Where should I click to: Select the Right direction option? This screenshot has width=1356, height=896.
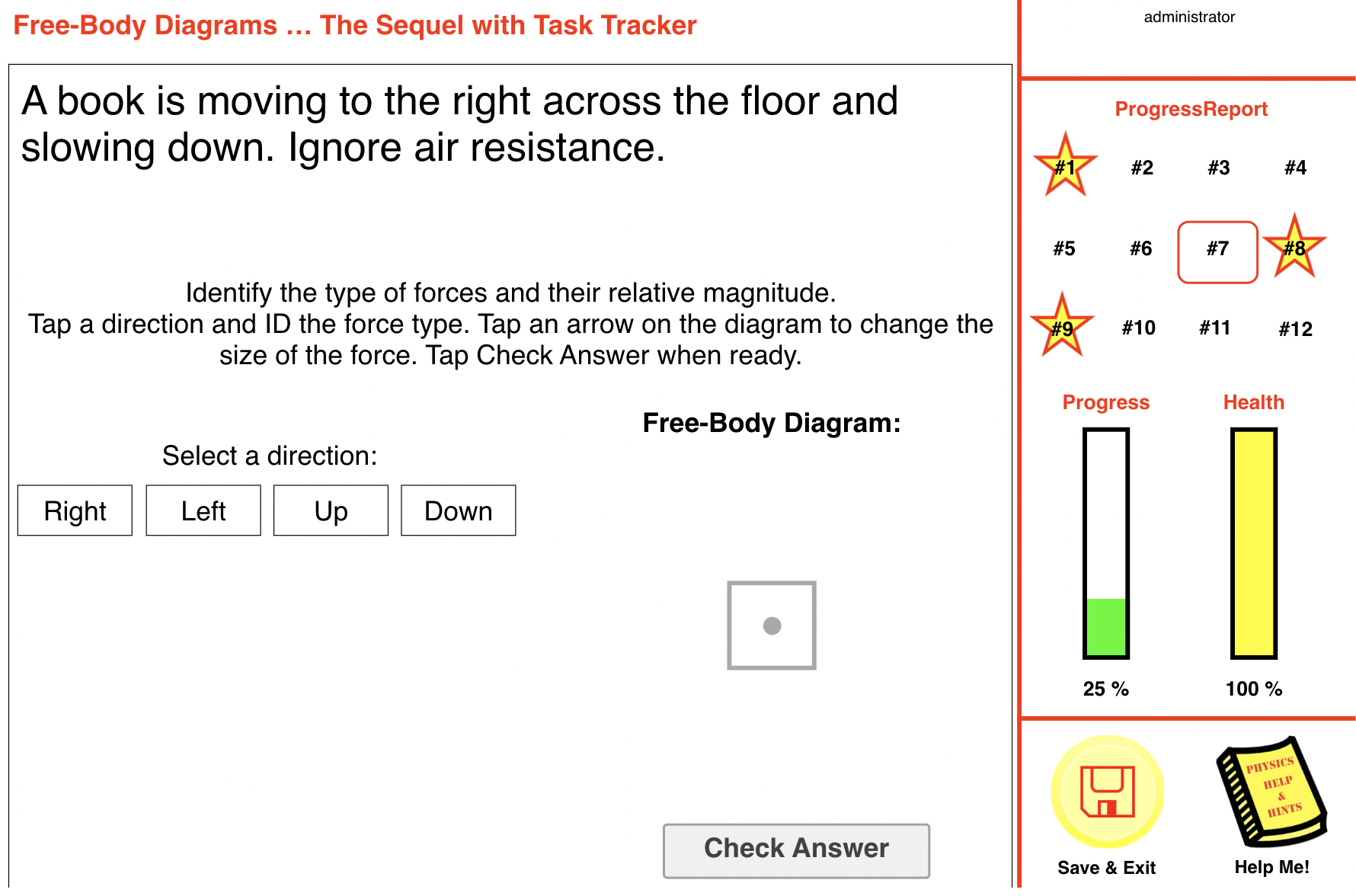tap(74, 510)
